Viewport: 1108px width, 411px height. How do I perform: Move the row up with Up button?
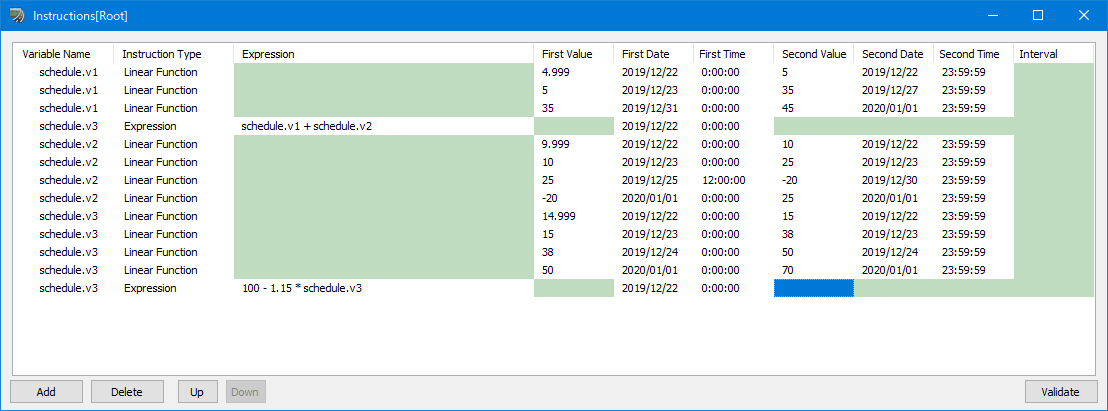pyautogui.click(x=197, y=392)
